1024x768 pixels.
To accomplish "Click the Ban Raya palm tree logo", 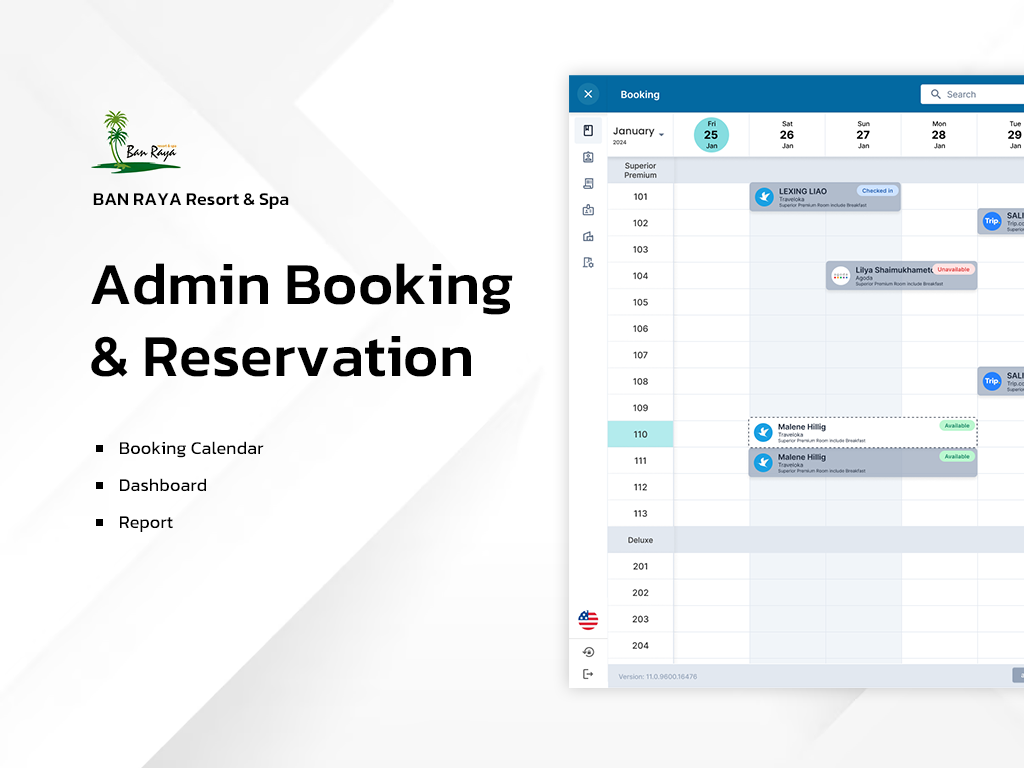I will pyautogui.click(x=135, y=142).
